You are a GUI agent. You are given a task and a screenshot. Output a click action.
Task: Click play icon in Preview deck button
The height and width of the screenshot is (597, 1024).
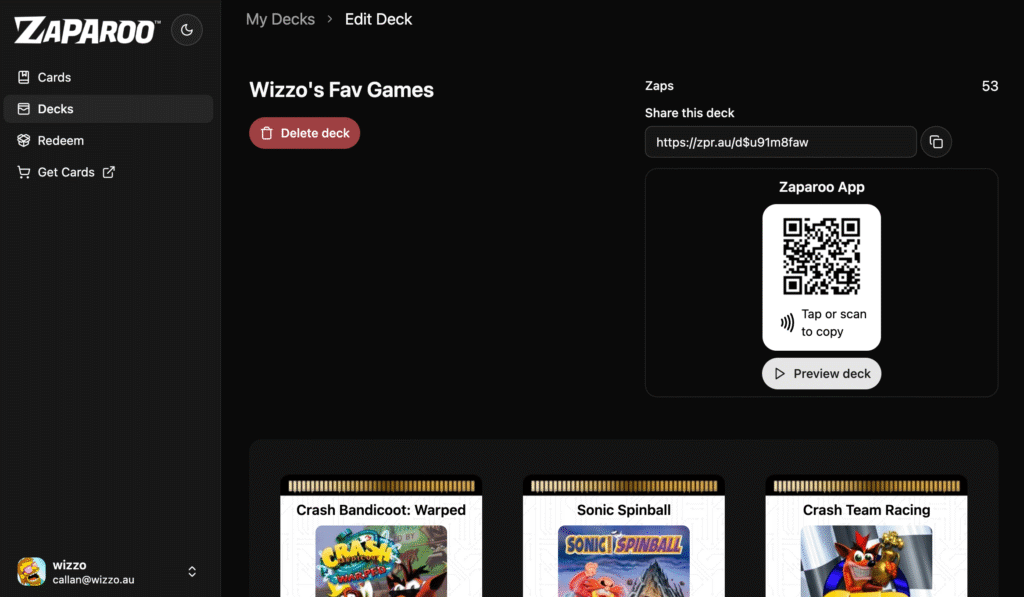[780, 374]
